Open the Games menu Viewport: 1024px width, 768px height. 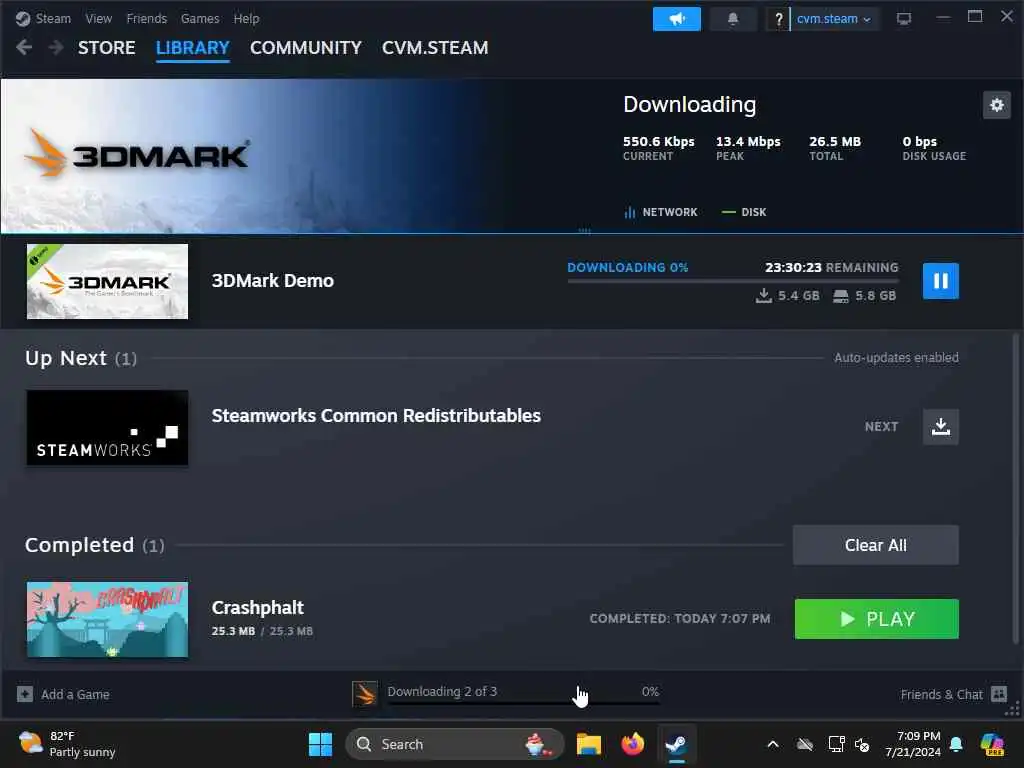coord(200,18)
